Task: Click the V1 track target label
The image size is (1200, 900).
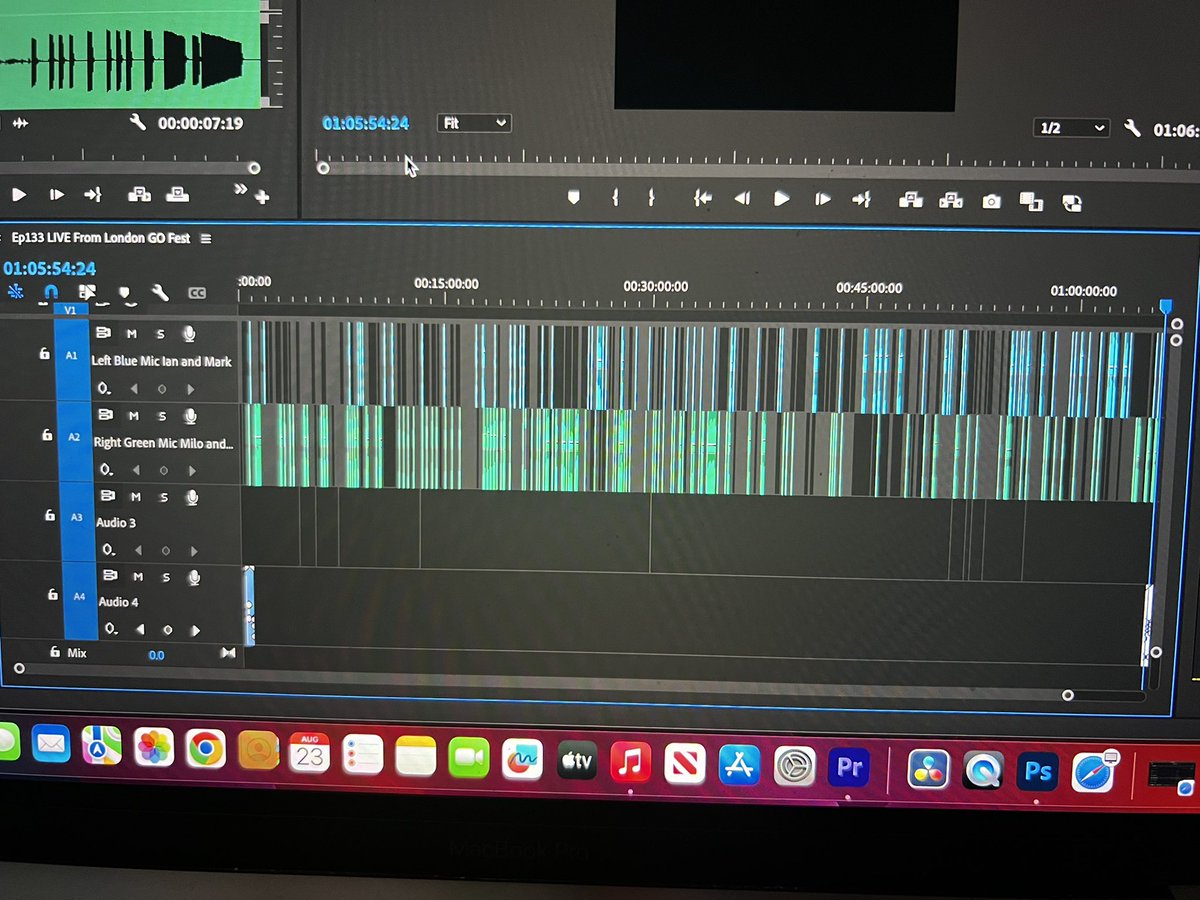Action: 70,310
